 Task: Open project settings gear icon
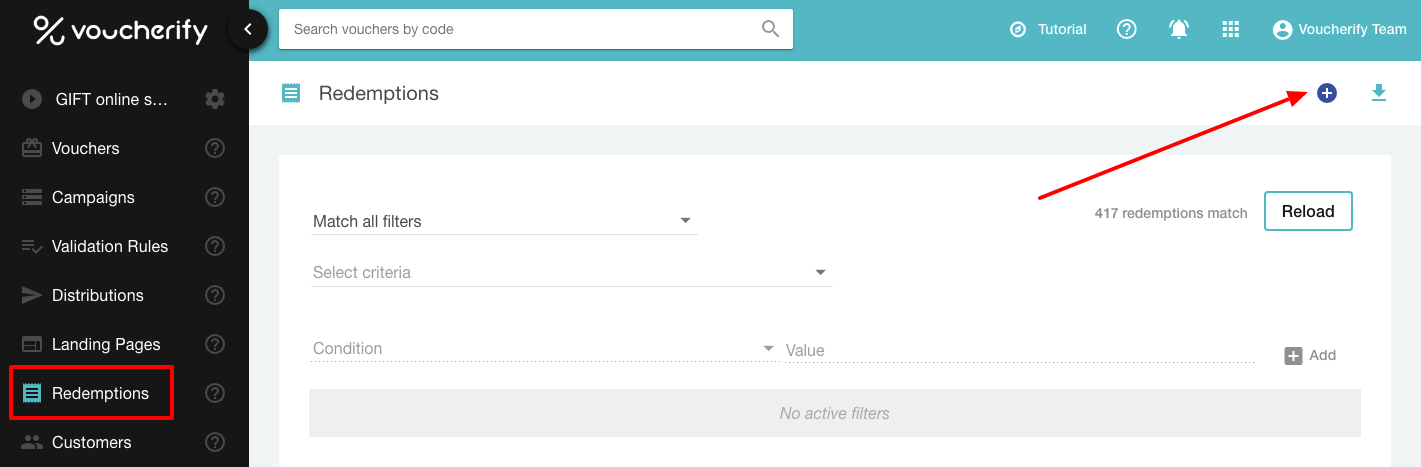215,99
